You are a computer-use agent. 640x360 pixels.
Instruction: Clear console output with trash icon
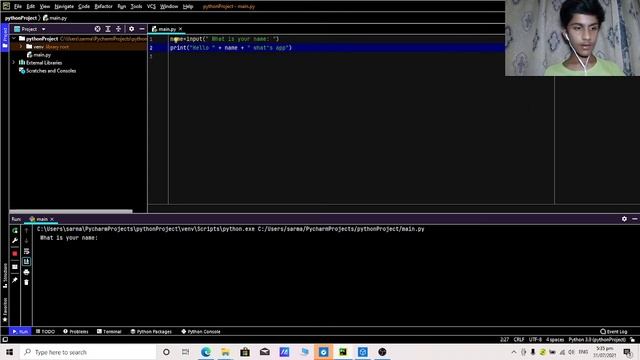27,282
